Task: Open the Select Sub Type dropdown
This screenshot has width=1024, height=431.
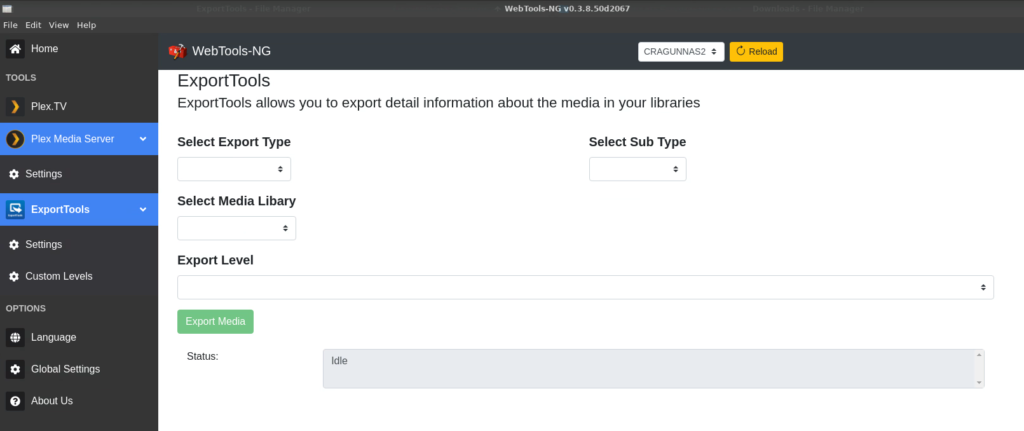Action: 637,169
